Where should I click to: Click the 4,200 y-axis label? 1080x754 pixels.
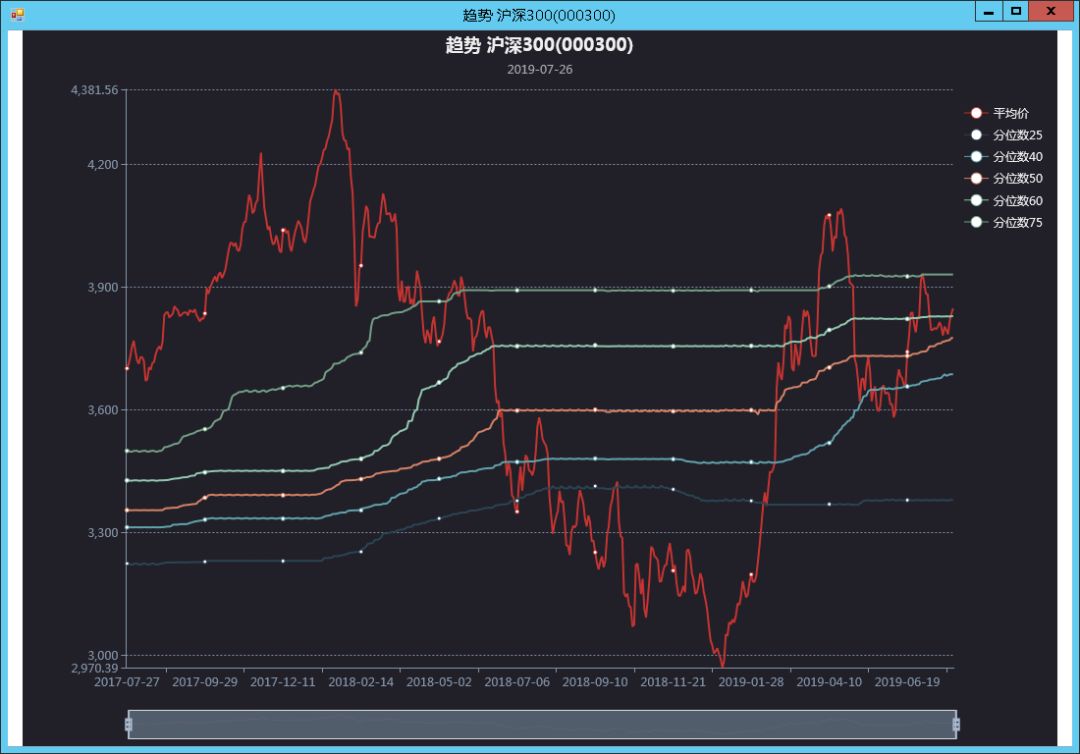[x=103, y=165]
